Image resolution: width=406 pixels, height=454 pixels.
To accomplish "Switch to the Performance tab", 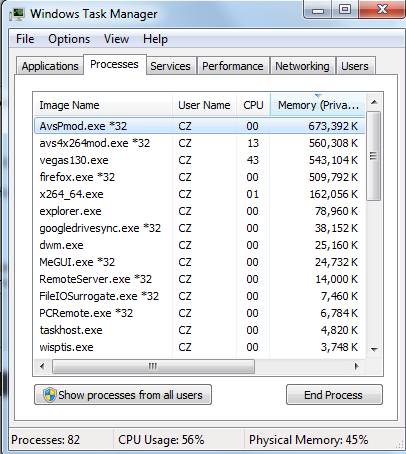I will 233,66.
